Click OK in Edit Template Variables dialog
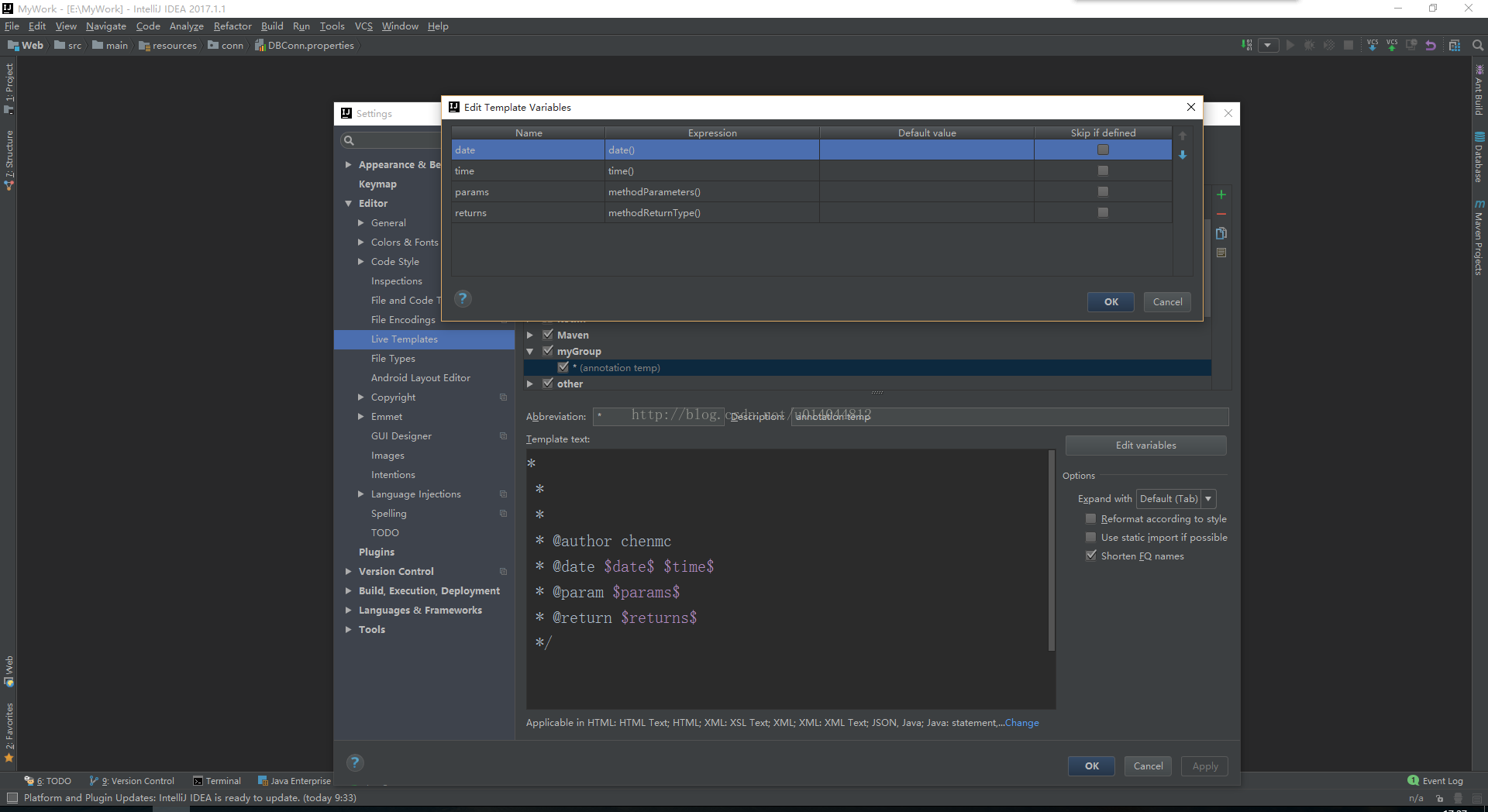Image resolution: width=1488 pixels, height=812 pixels. click(x=1111, y=302)
